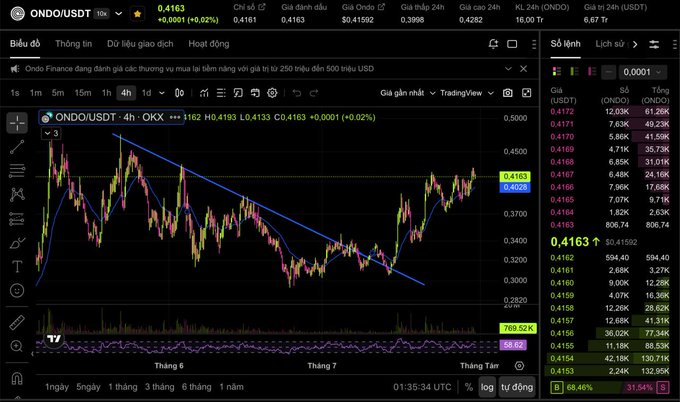680x402 pixels.
Task: Show bids only order book view
Action: tap(574, 72)
